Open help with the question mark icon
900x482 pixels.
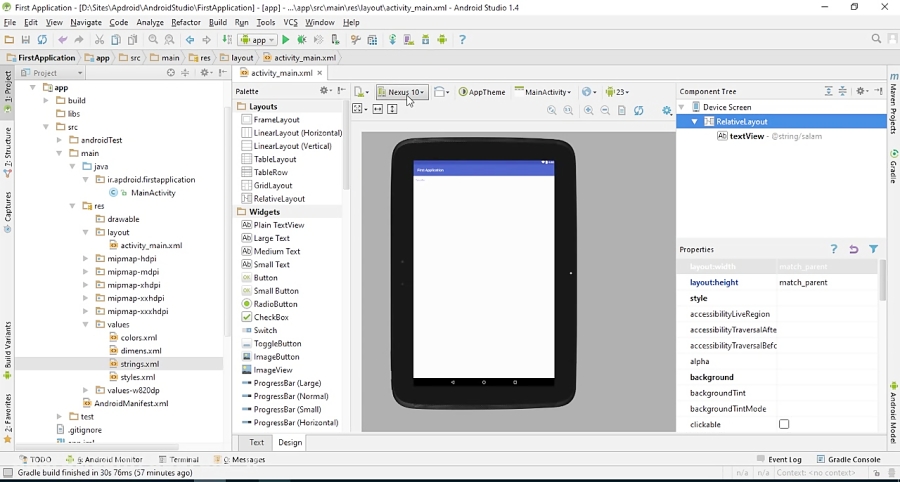(462, 40)
